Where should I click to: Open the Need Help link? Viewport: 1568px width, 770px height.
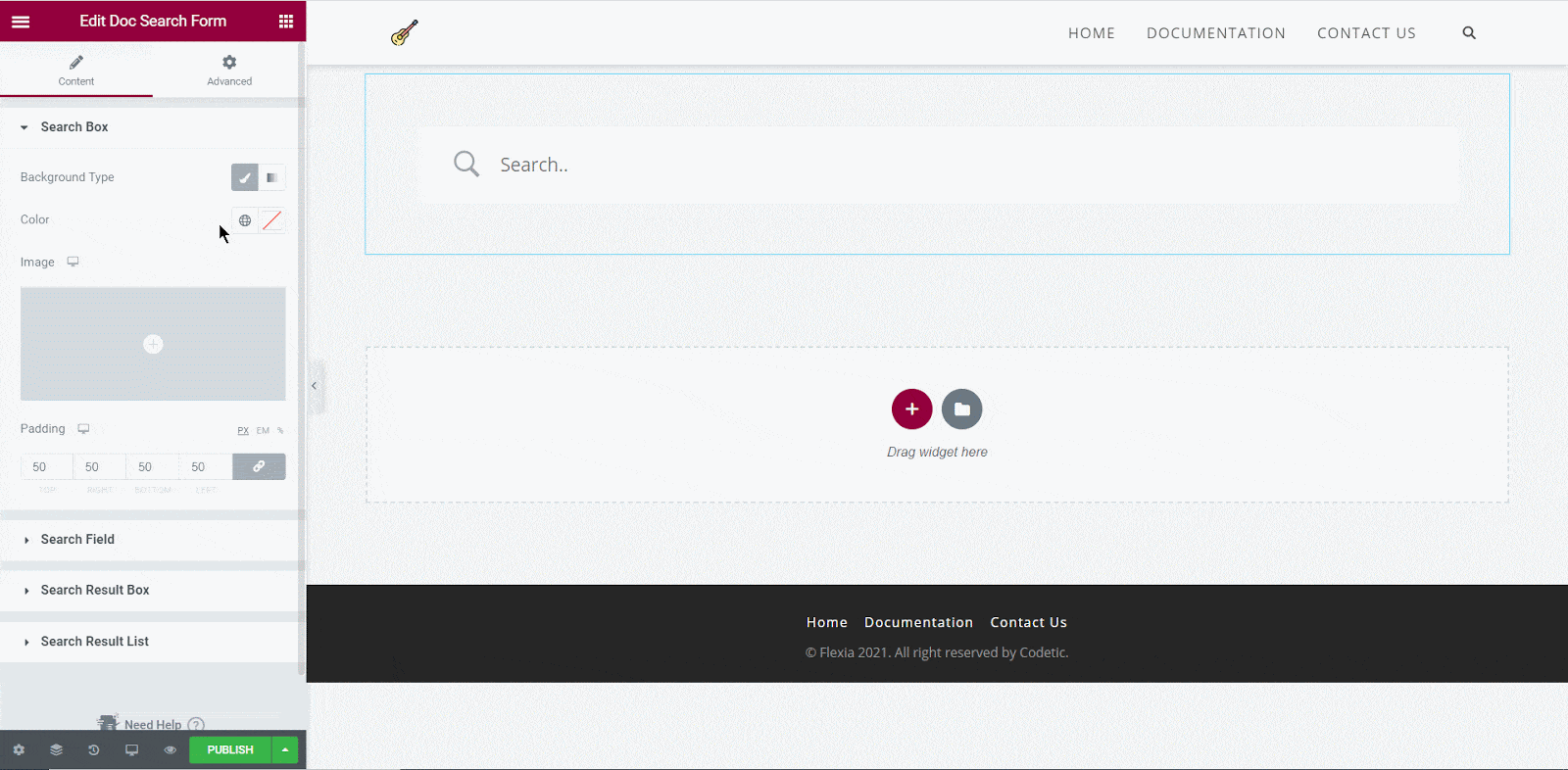153,725
